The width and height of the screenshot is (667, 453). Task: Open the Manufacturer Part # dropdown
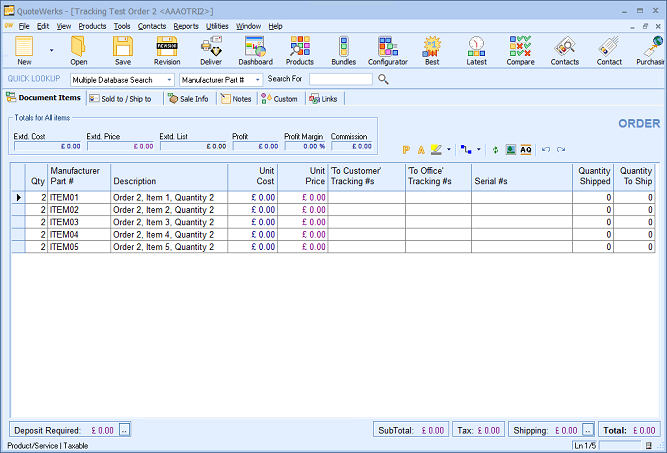[257, 79]
